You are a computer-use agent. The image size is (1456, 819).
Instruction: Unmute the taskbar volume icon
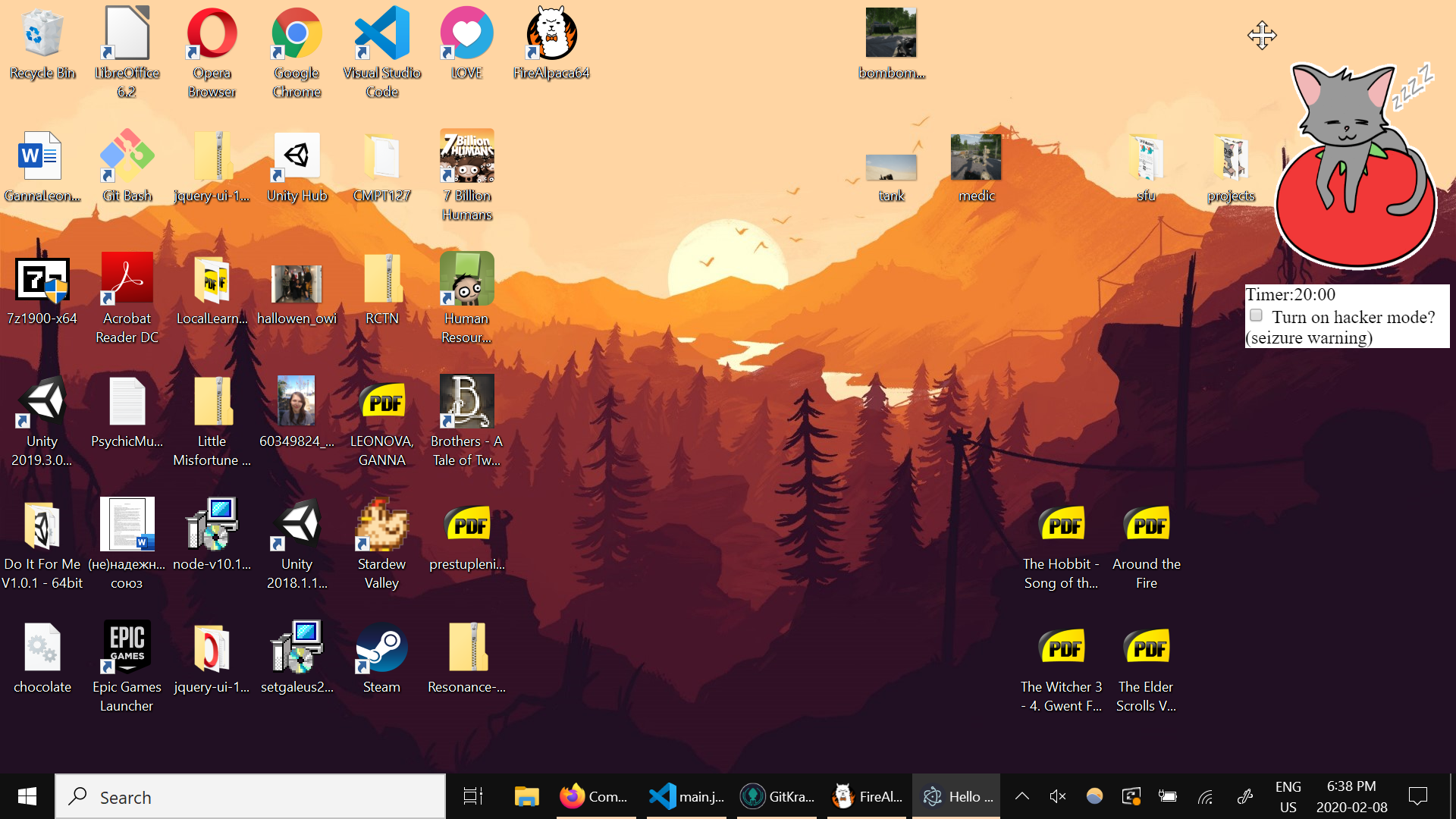[x=1058, y=796]
